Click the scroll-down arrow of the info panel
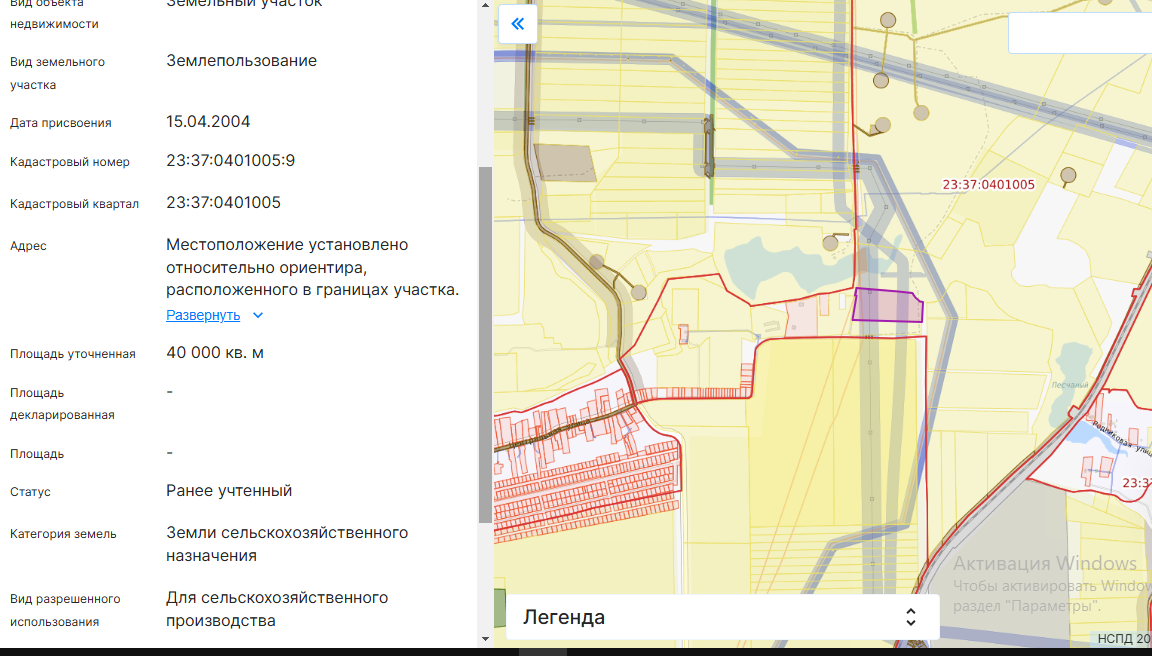Viewport: 1152px width, 656px height. 486,638
